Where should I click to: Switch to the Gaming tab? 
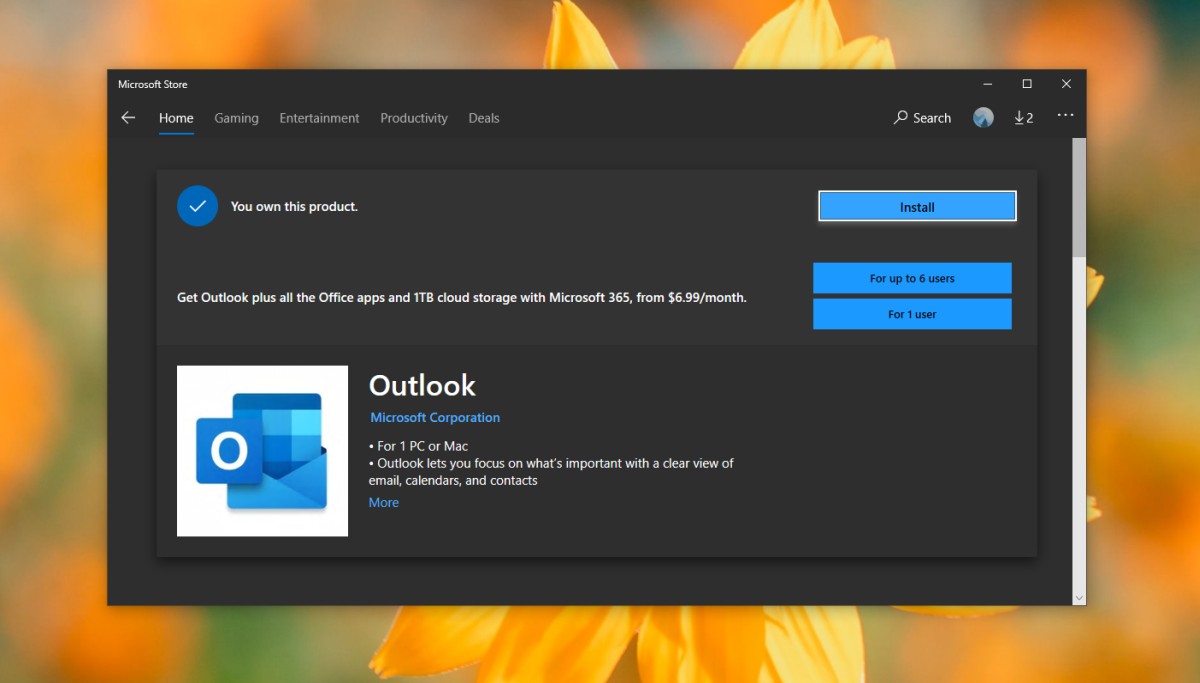click(236, 118)
